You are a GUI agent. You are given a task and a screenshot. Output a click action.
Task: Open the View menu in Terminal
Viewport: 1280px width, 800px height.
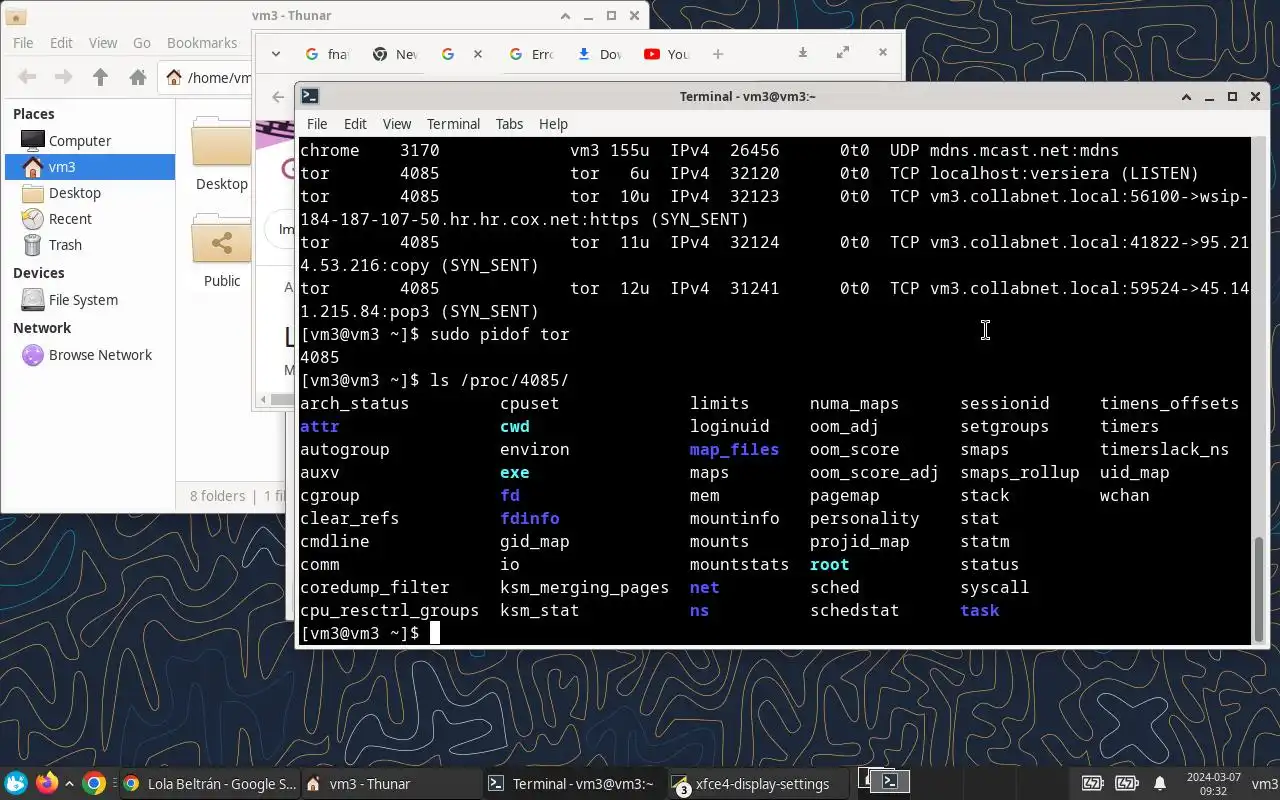(397, 124)
